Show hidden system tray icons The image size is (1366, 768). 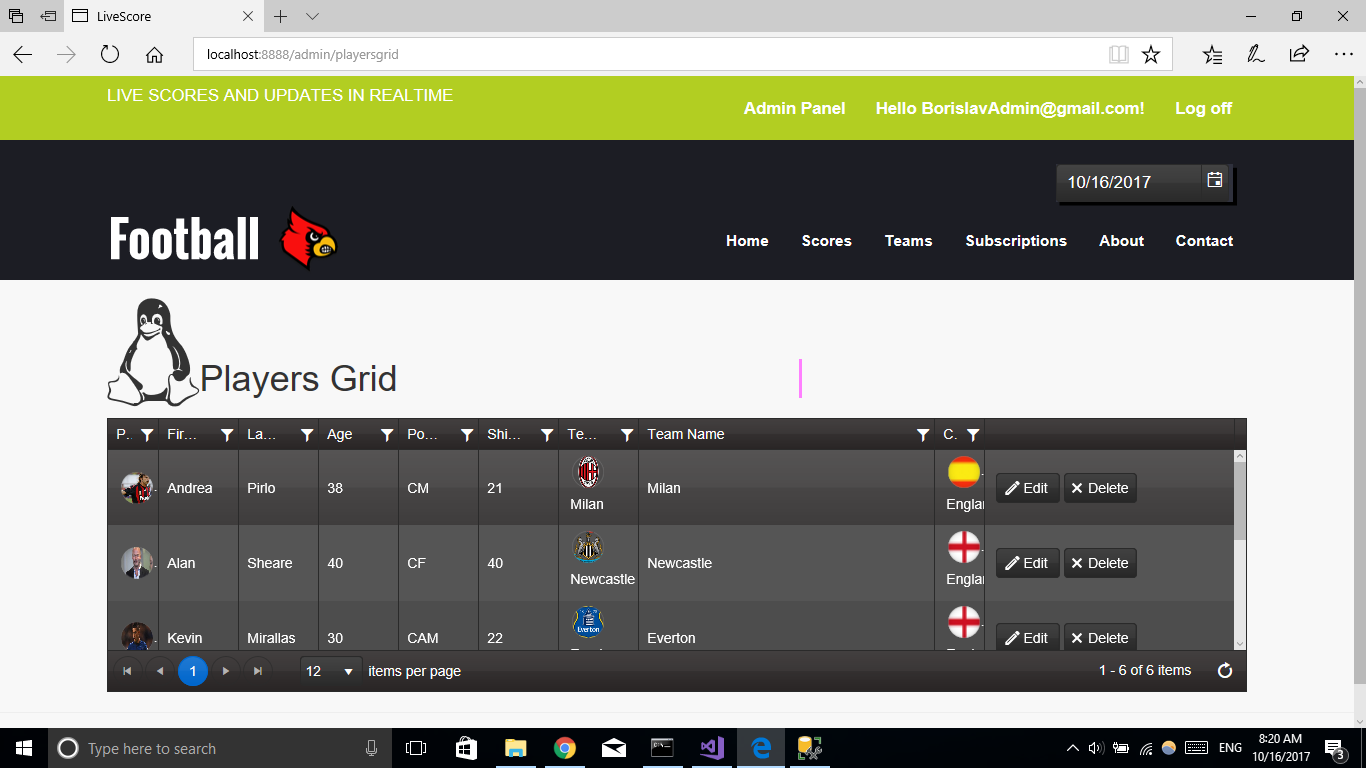tap(1072, 748)
